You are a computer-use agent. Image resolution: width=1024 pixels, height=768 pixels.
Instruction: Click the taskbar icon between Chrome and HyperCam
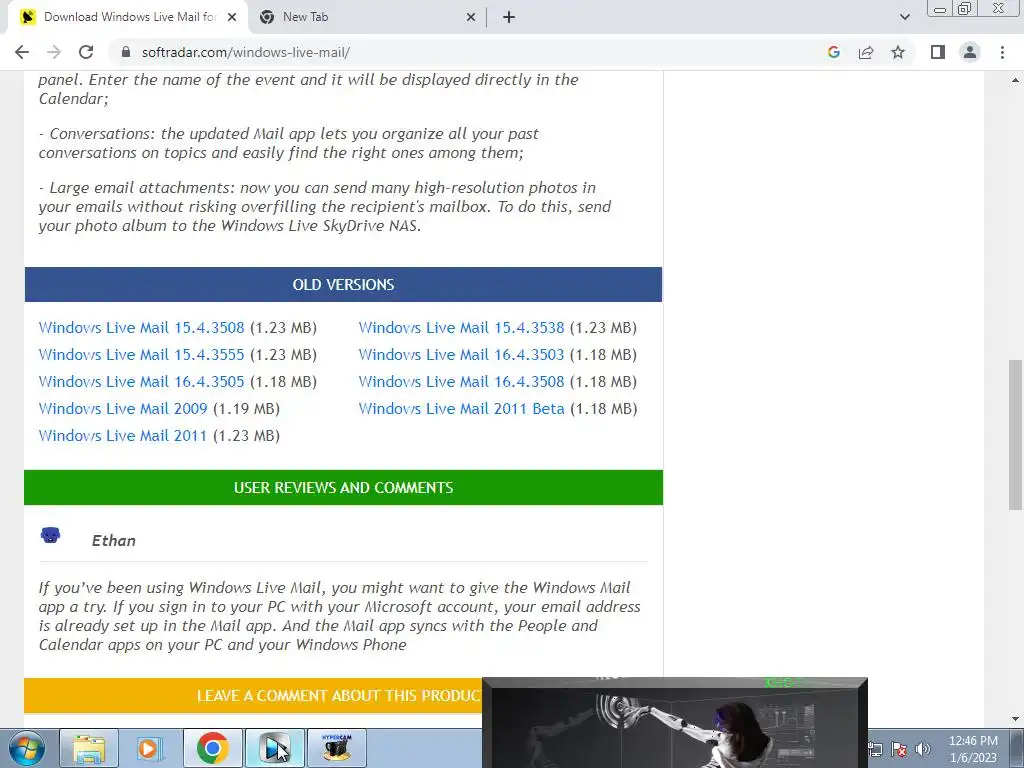pos(274,748)
